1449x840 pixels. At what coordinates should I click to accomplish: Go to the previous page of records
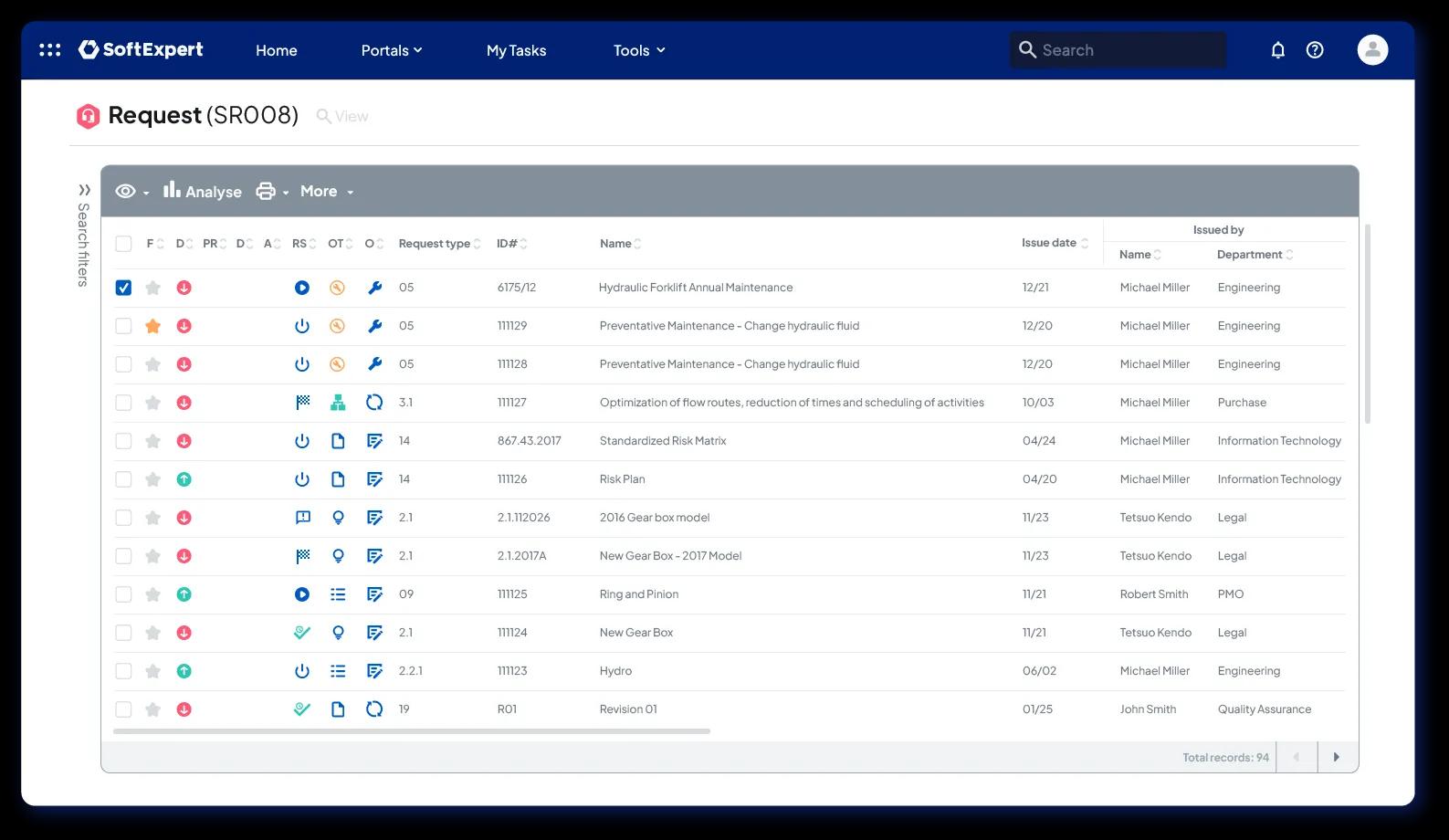(1297, 757)
